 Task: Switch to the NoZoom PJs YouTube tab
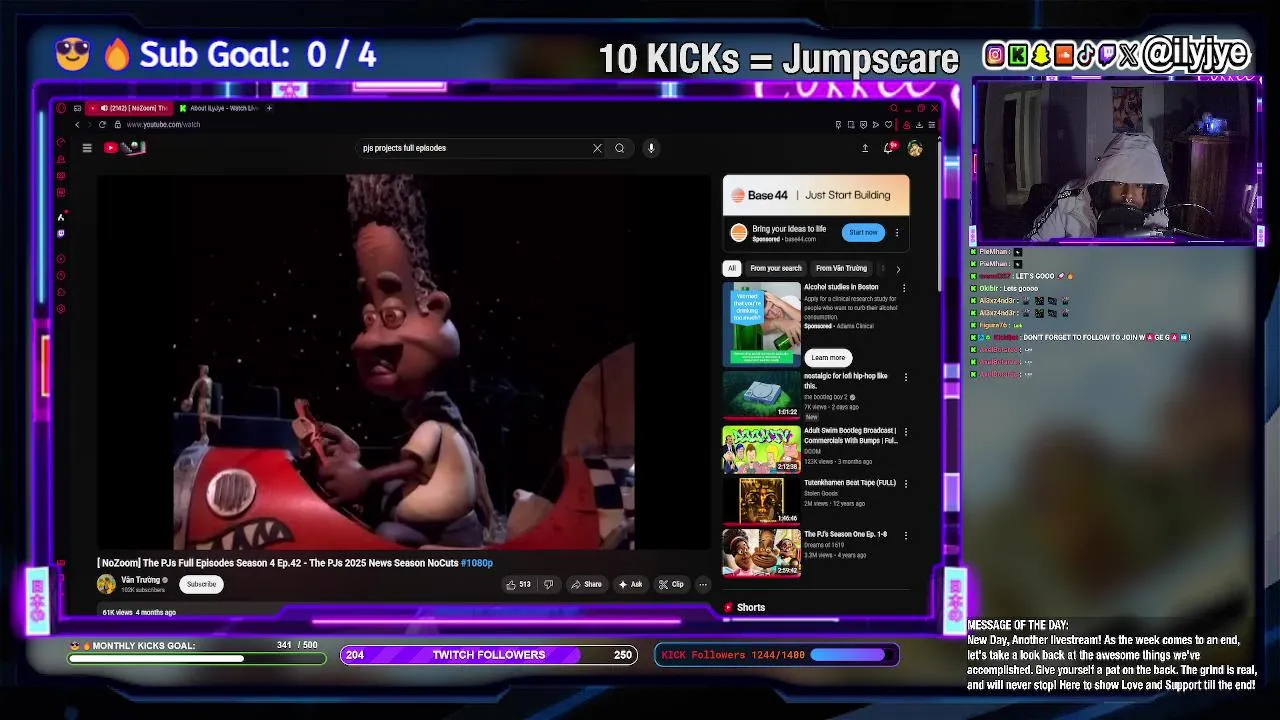[131, 108]
